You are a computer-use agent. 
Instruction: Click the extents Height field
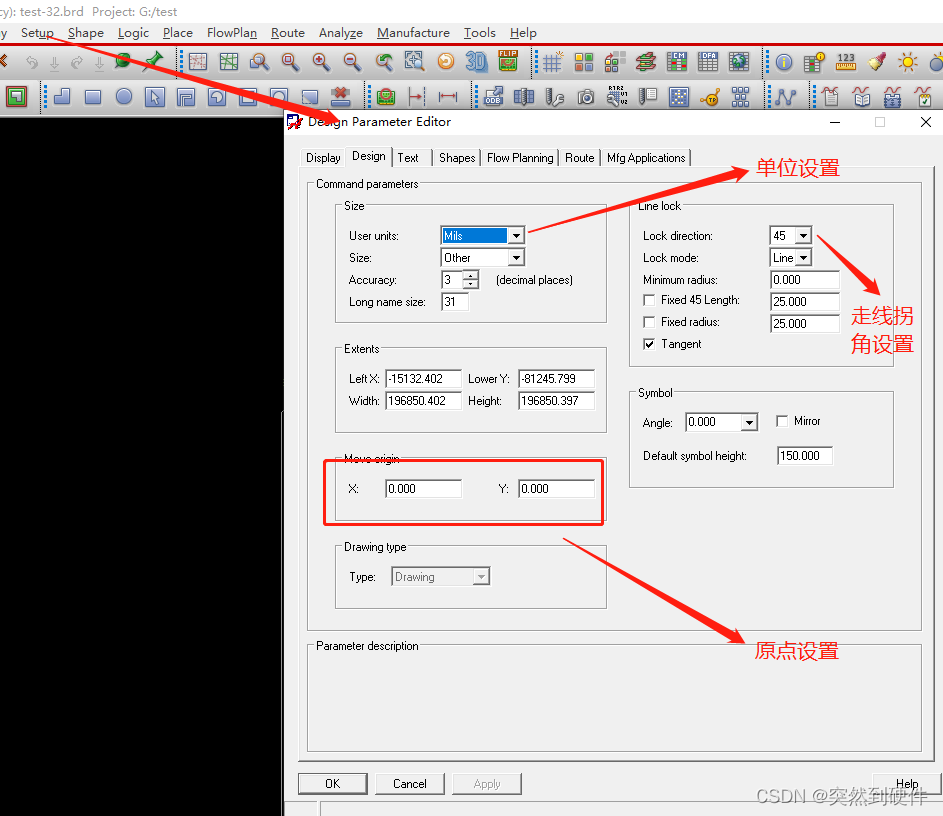[x=556, y=400]
